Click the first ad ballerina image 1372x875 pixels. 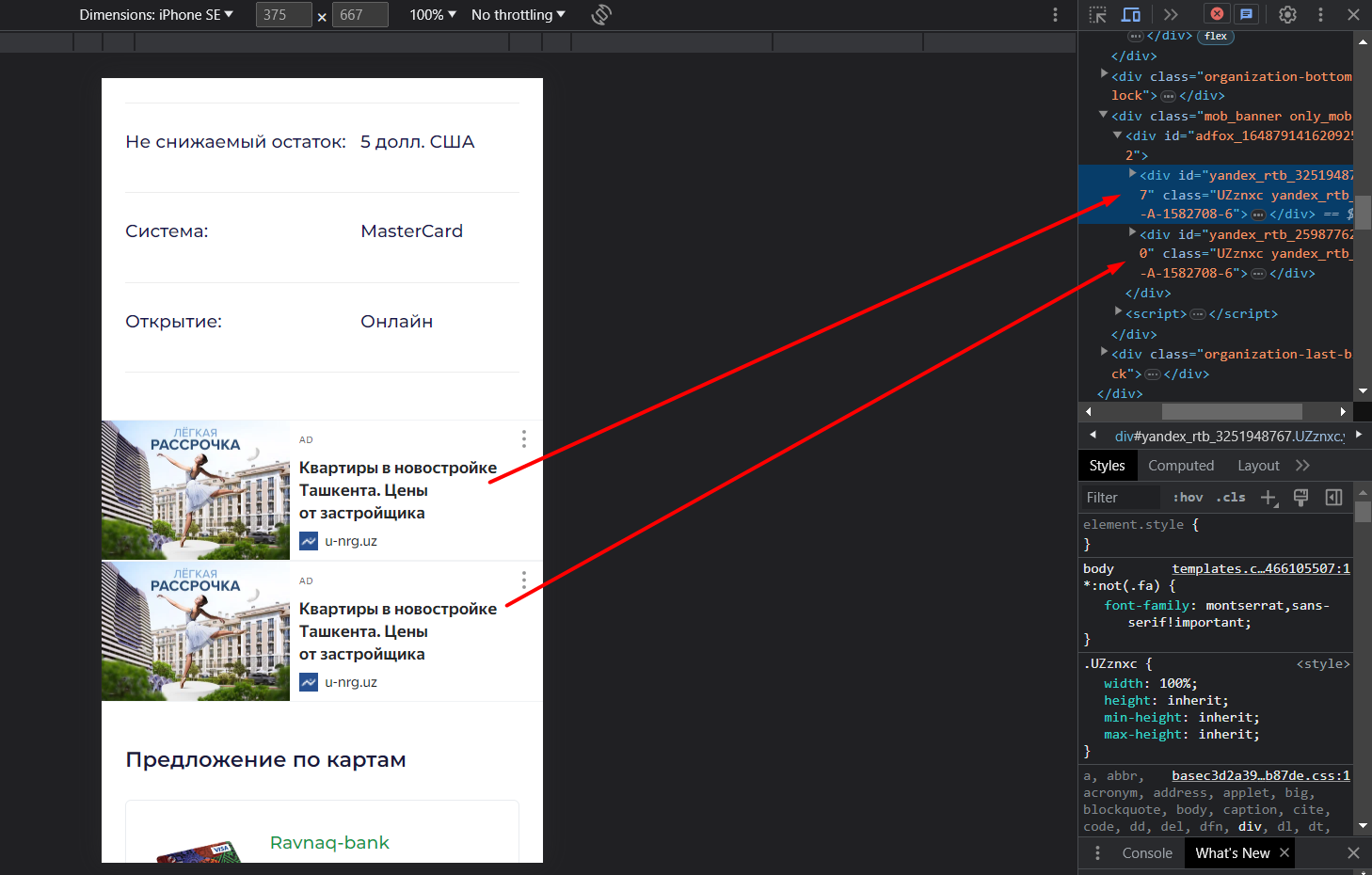tap(196, 490)
